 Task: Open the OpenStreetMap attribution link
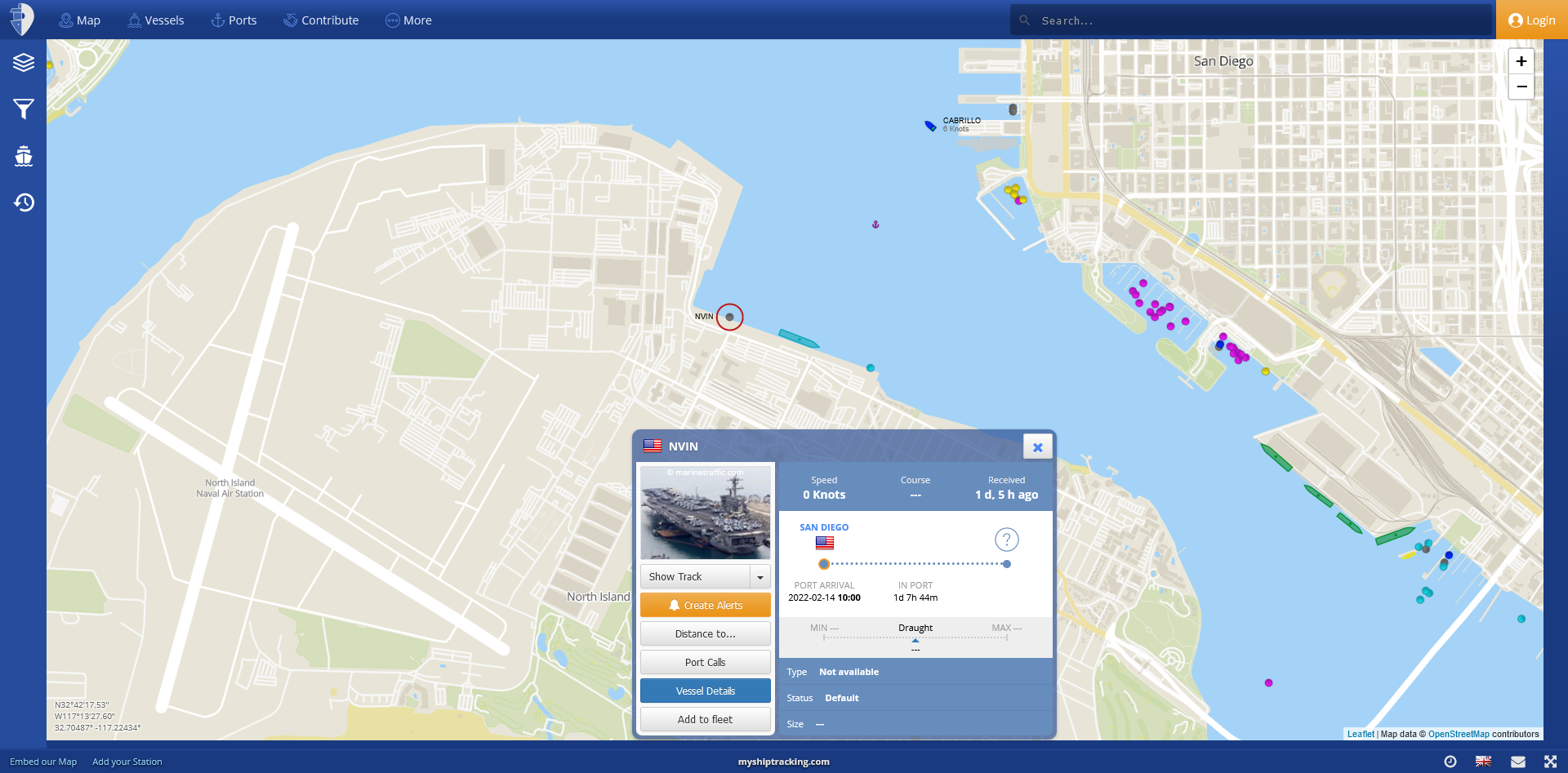click(1459, 734)
